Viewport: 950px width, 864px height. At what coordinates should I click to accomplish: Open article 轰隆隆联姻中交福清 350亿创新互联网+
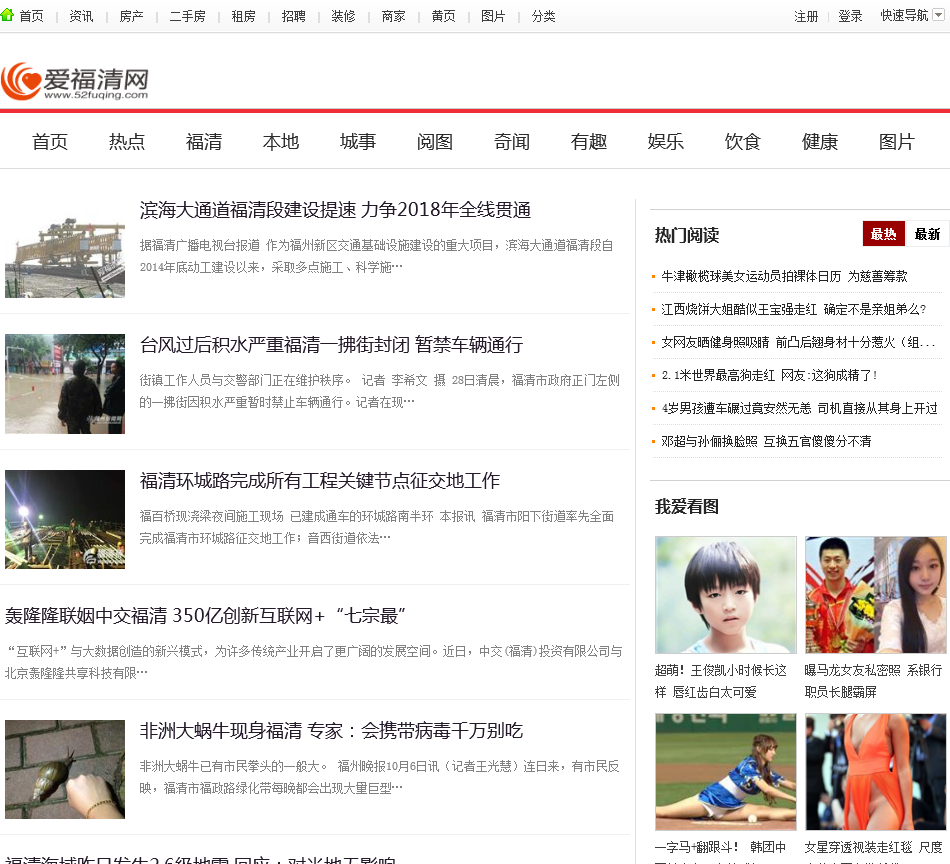(205, 616)
